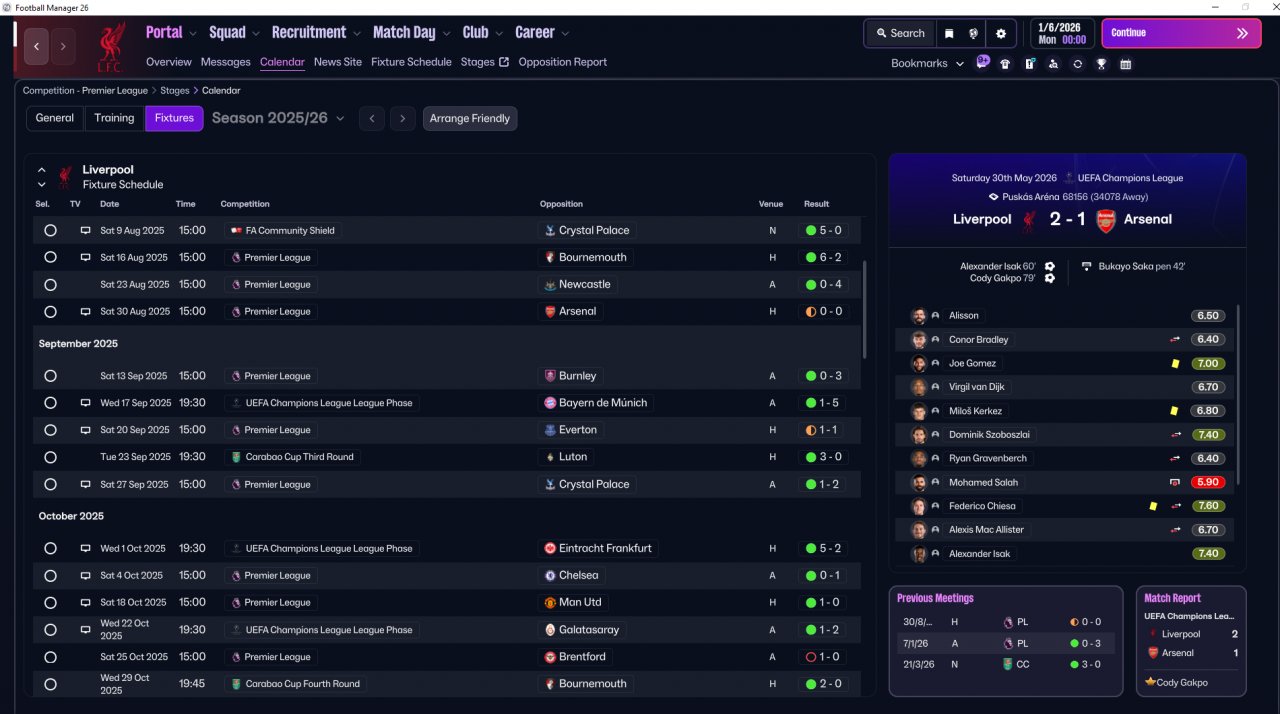
Task: Click Competition - Premier League breadcrumb
Action: tap(85, 91)
